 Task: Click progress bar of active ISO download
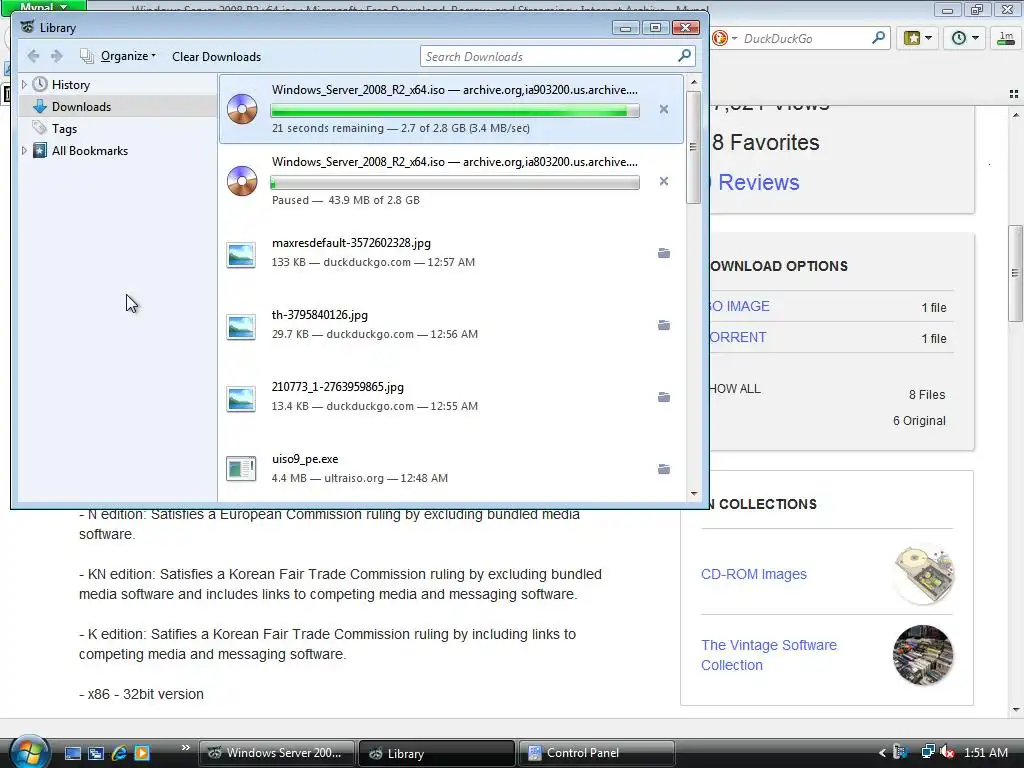coord(455,111)
